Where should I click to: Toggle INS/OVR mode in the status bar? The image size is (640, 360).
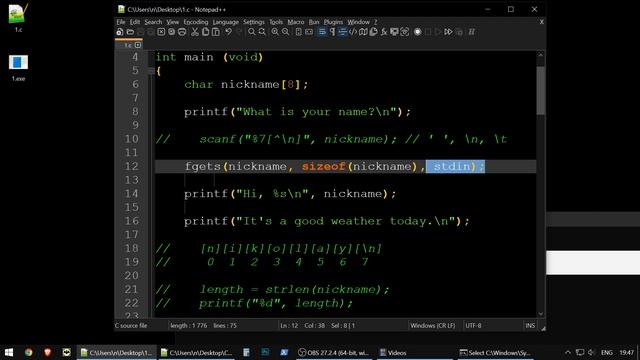[530, 325]
